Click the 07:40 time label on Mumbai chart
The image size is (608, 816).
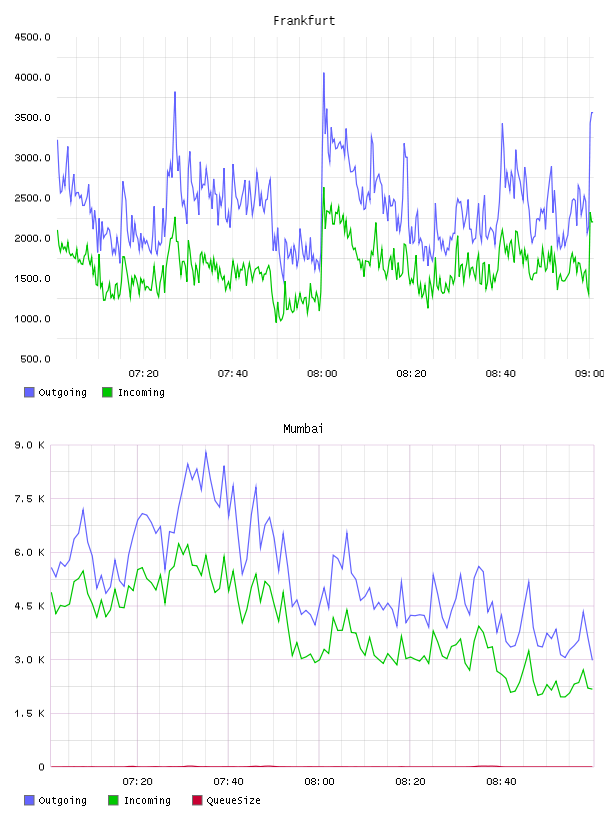pos(228,782)
